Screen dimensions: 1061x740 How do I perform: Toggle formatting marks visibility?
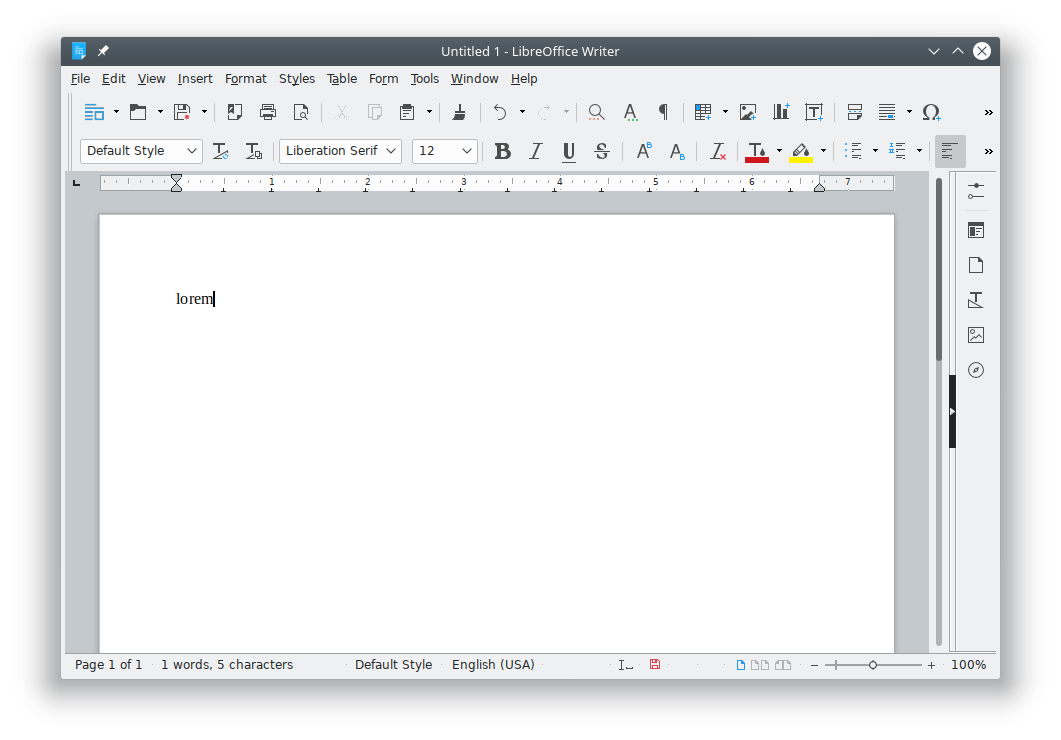(x=663, y=112)
